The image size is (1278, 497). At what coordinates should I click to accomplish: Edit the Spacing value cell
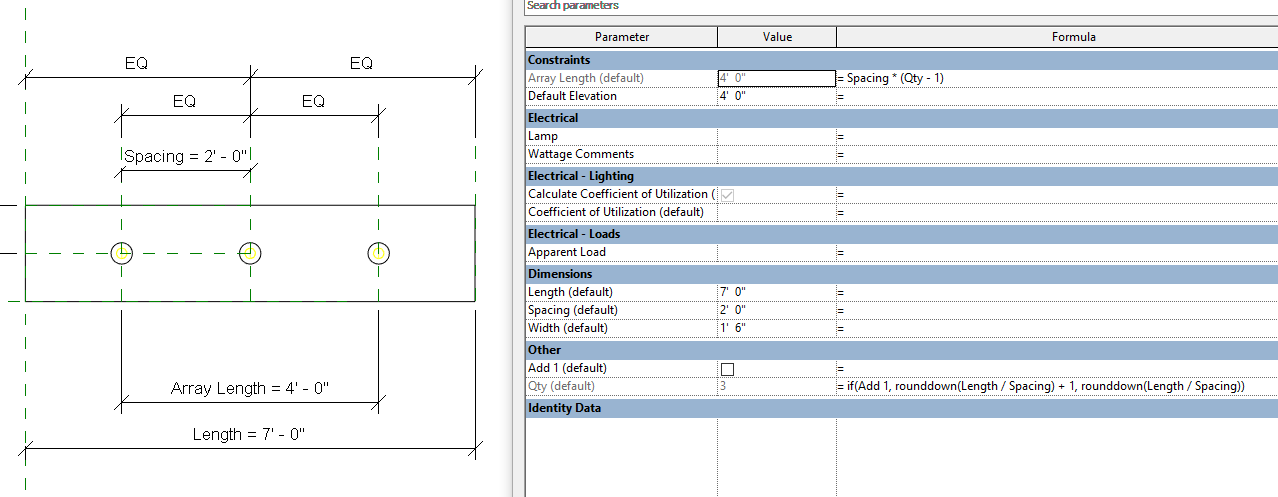click(x=776, y=310)
